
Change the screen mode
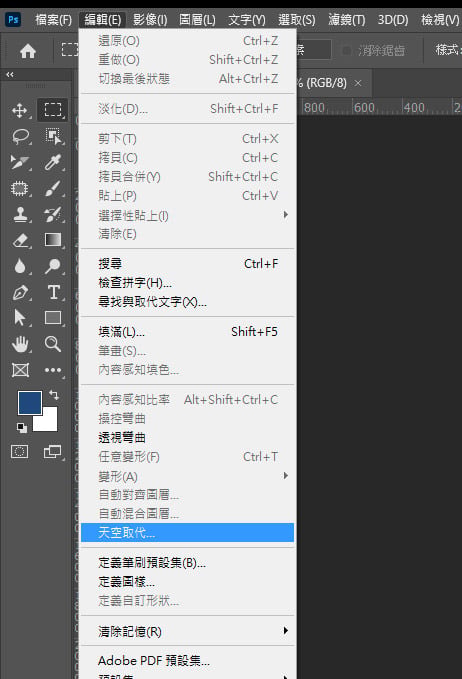click(53, 452)
